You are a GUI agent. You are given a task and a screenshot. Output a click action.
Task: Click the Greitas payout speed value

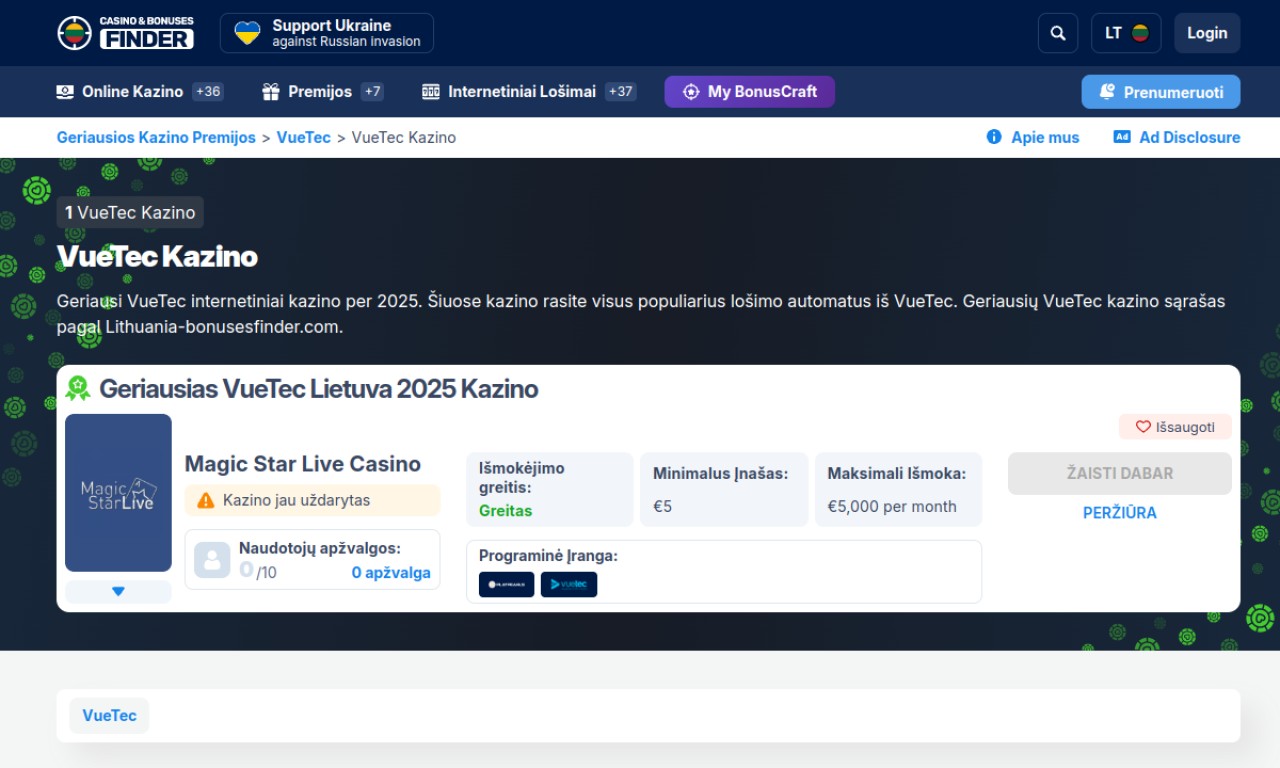click(x=506, y=511)
